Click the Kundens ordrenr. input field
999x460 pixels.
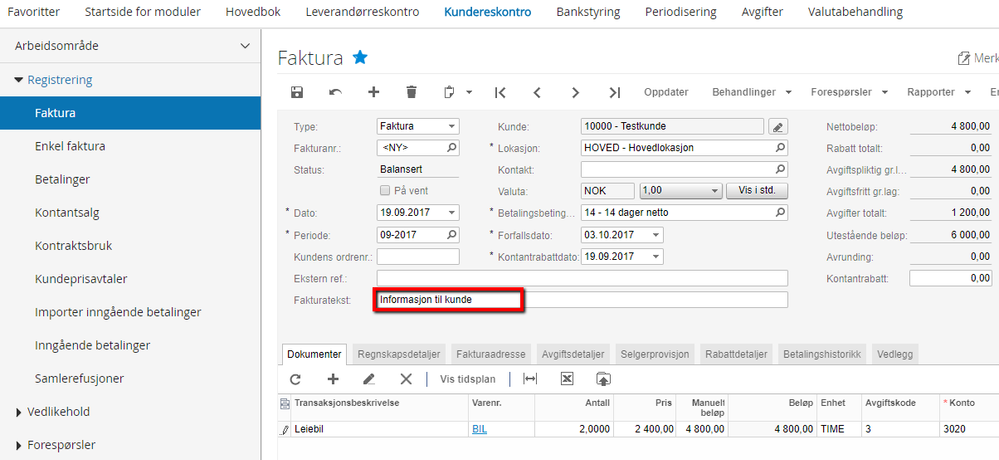pyautogui.click(x=418, y=257)
